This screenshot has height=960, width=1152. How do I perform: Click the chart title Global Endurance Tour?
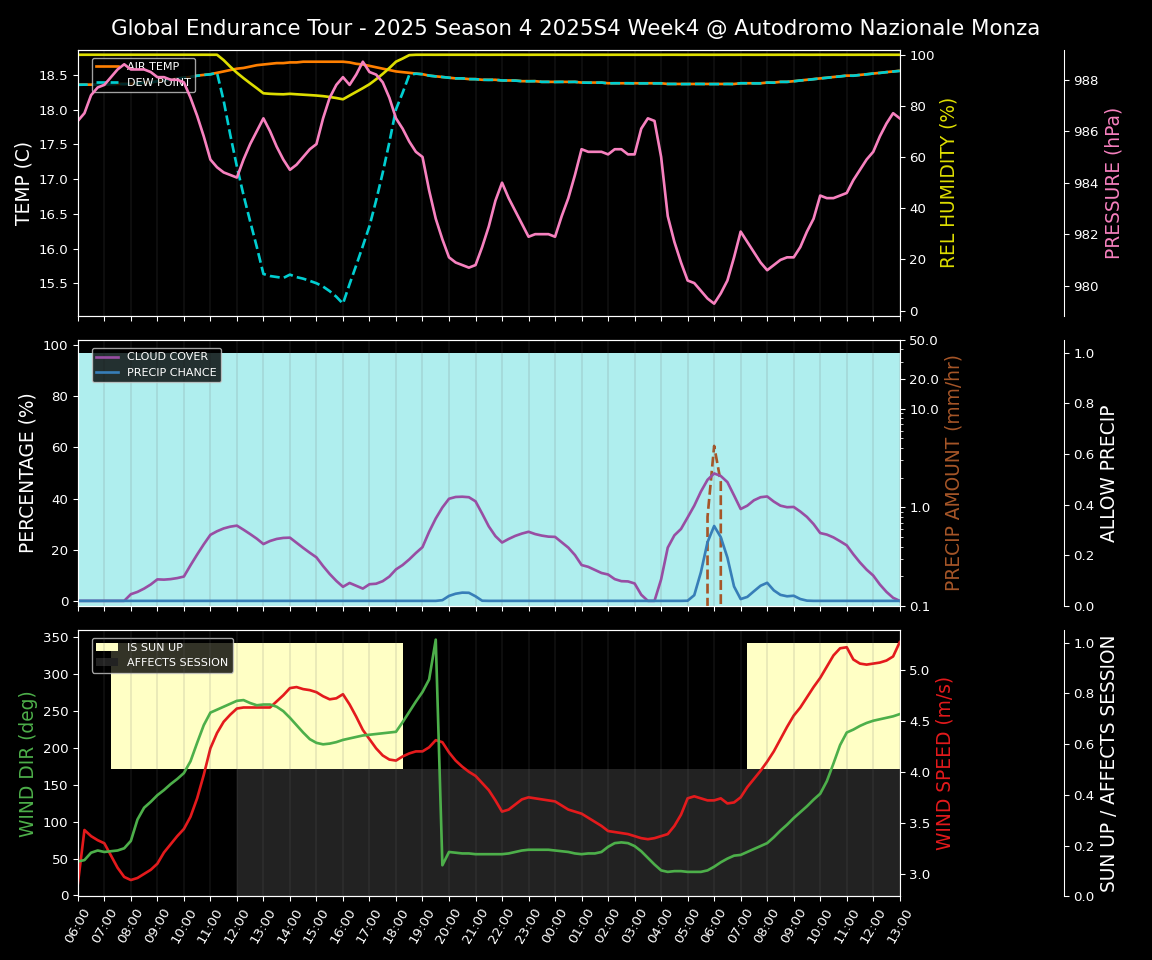(575, 28)
